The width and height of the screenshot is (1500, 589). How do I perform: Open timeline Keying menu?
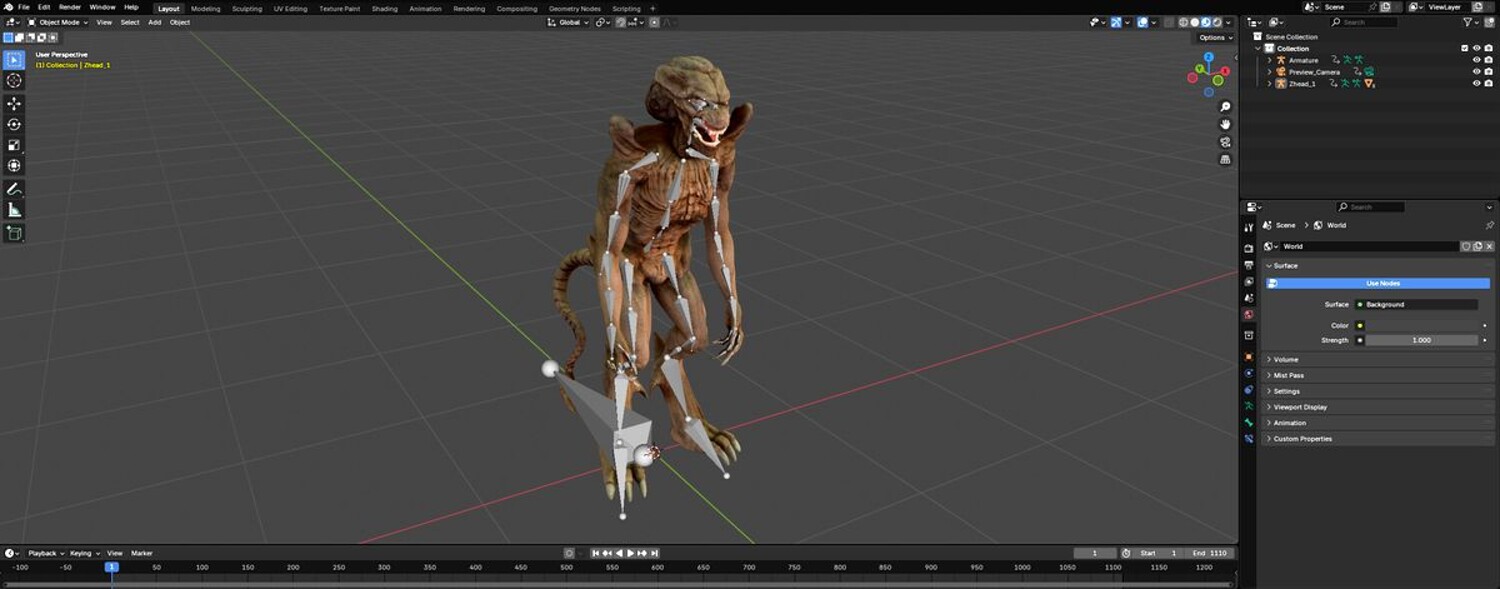click(82, 553)
